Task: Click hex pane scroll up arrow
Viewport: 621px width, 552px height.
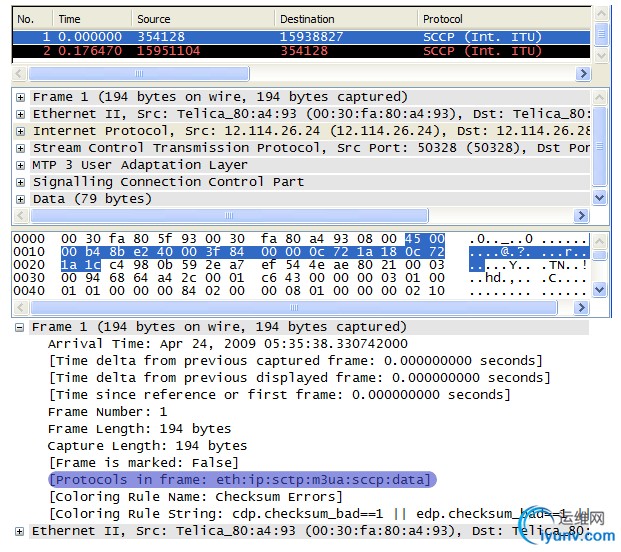Action: (600, 241)
